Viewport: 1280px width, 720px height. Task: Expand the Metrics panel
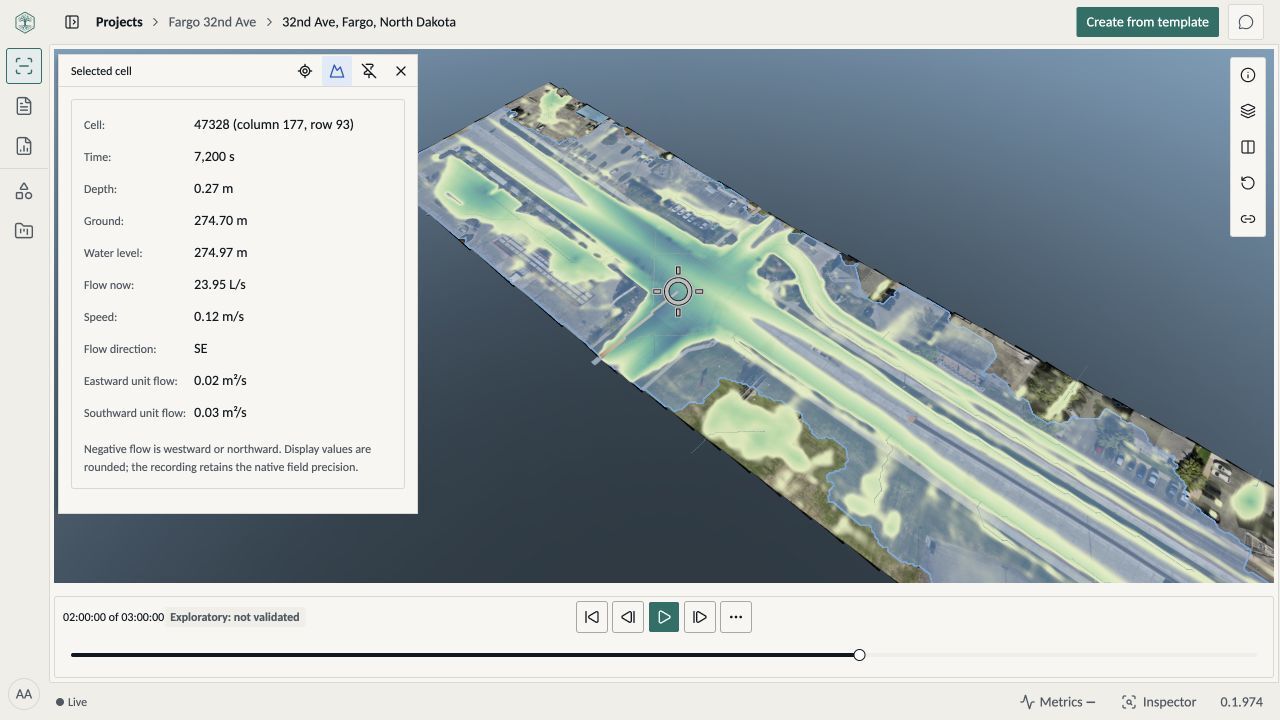[1057, 702]
